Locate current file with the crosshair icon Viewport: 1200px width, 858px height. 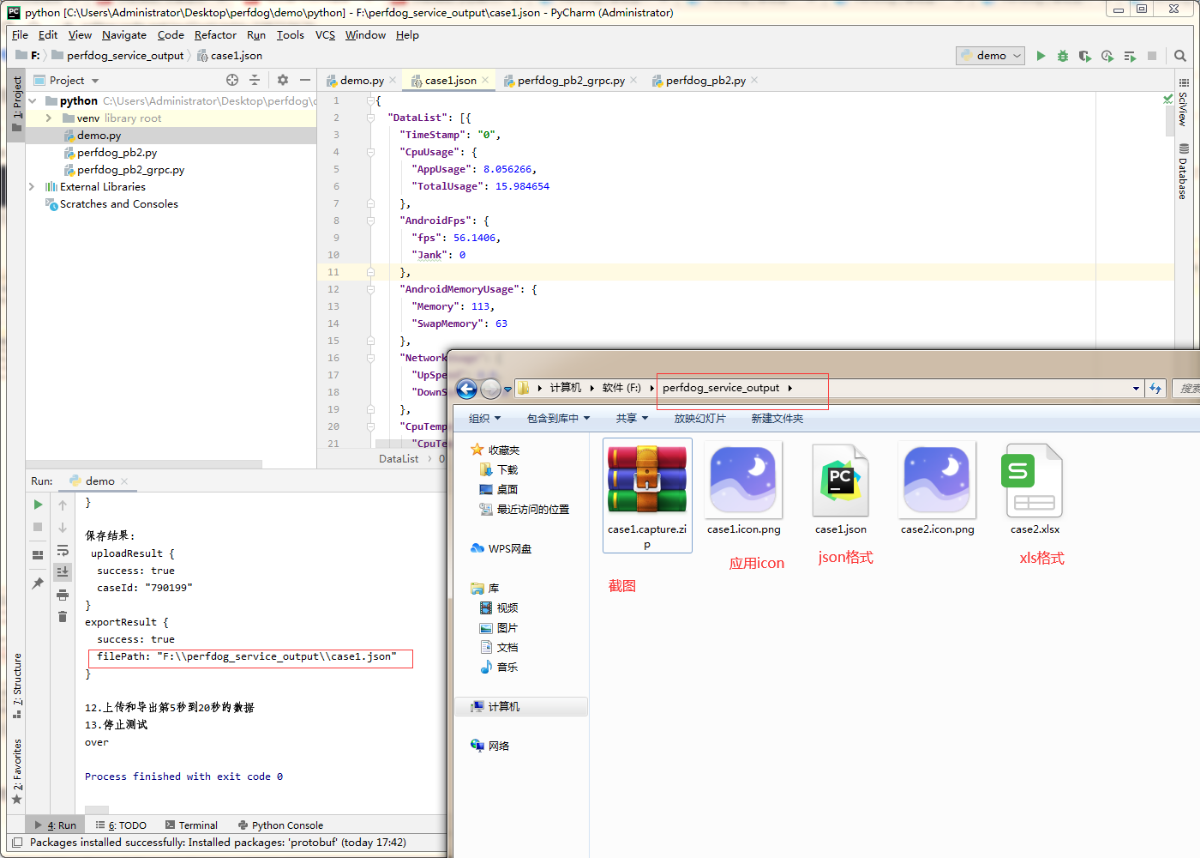point(232,80)
